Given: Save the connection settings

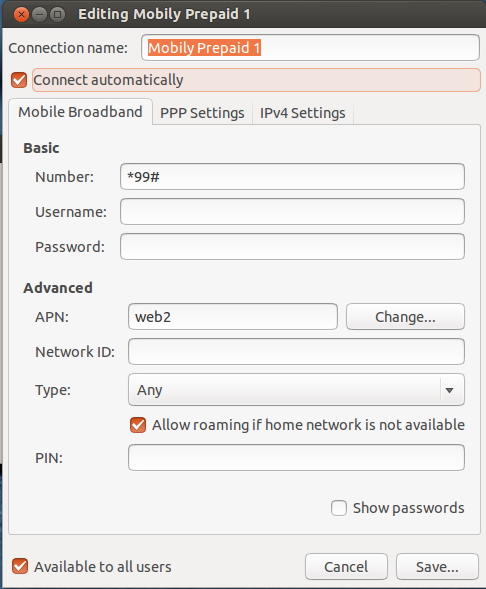Looking at the screenshot, I should click(x=437, y=566).
